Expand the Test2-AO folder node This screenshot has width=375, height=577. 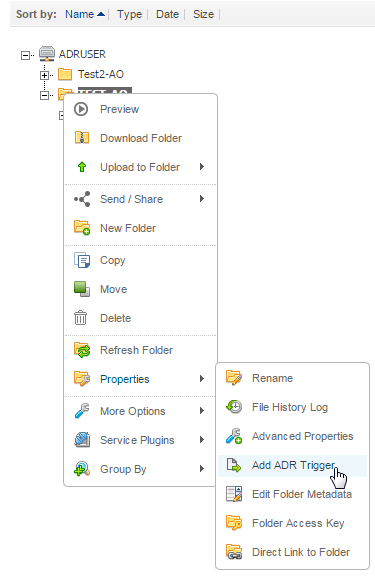[x=44, y=75]
